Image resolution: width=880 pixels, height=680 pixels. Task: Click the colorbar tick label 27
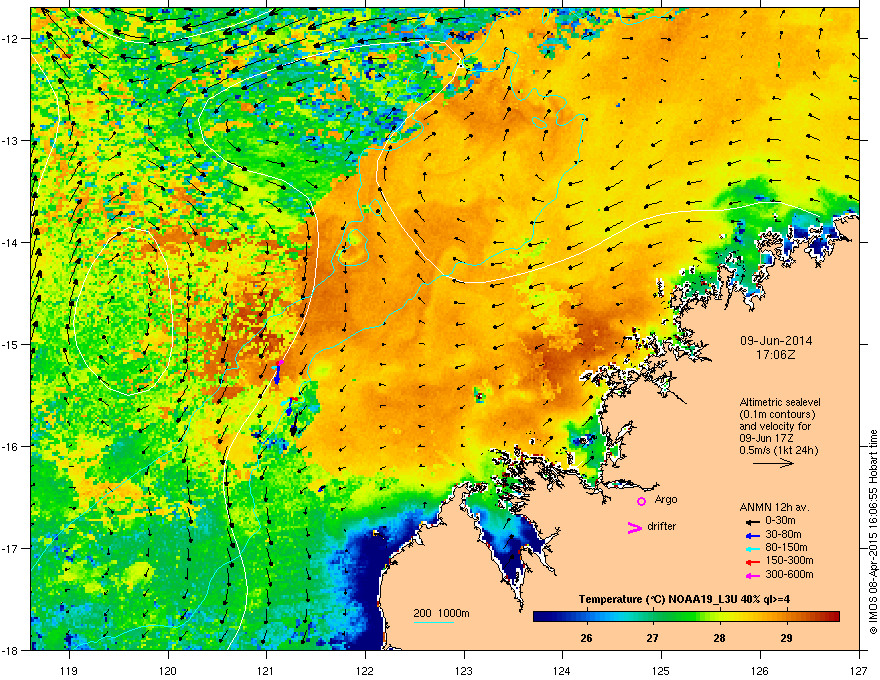652,638
